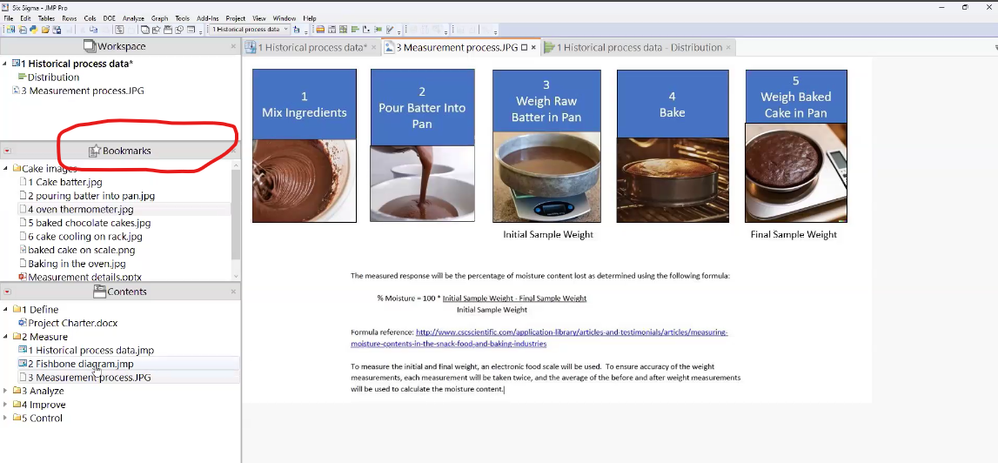Expand the 4 Improve folder
The width and height of the screenshot is (998, 463).
point(6,404)
